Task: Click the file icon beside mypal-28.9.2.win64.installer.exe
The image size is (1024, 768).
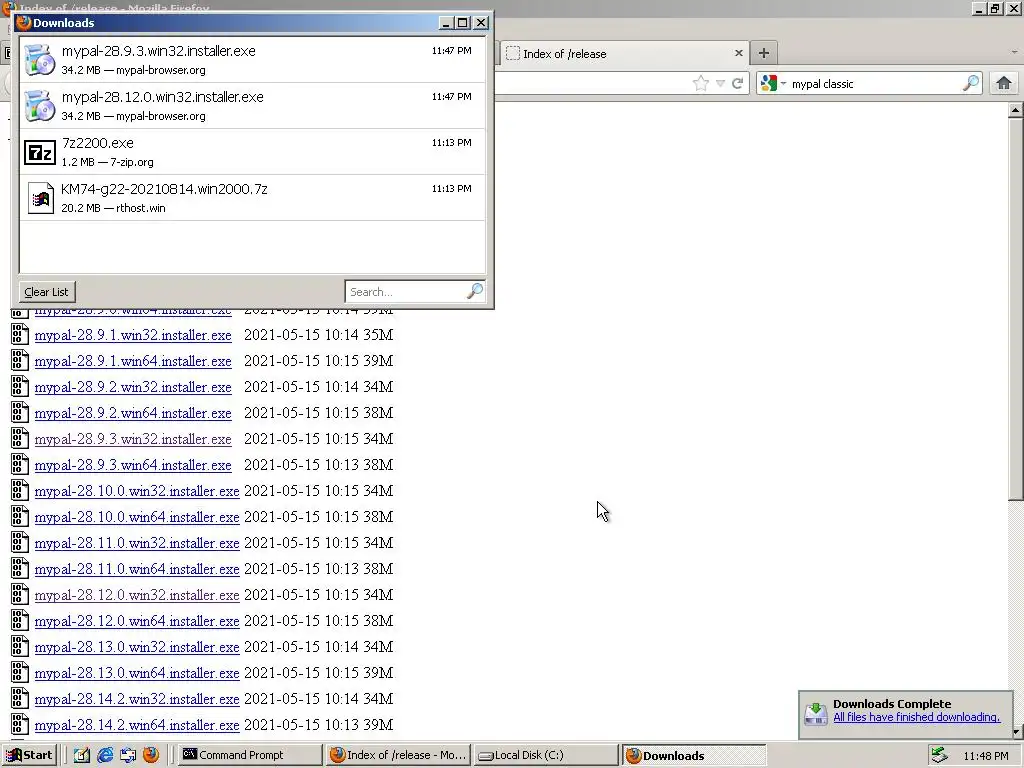Action: click(20, 413)
